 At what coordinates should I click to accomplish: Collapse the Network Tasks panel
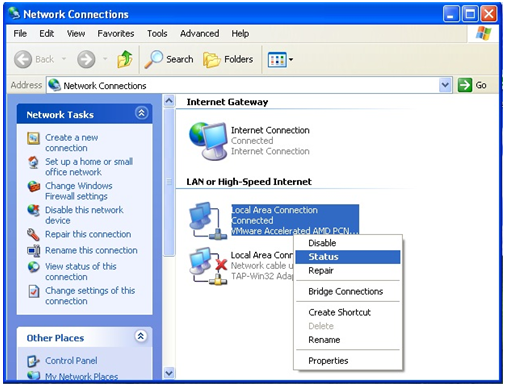[141, 113]
